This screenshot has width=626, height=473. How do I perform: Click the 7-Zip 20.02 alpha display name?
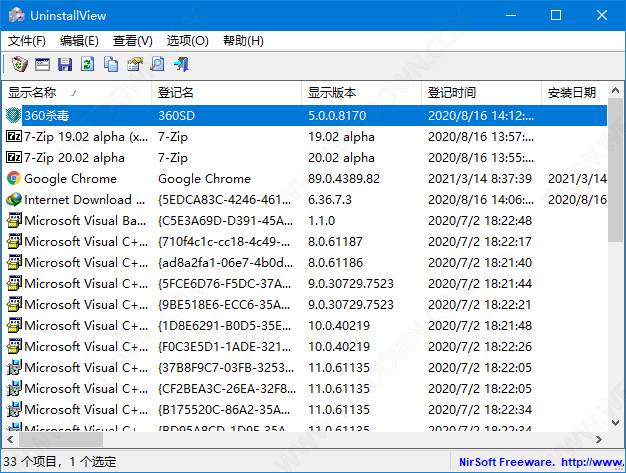point(74,158)
